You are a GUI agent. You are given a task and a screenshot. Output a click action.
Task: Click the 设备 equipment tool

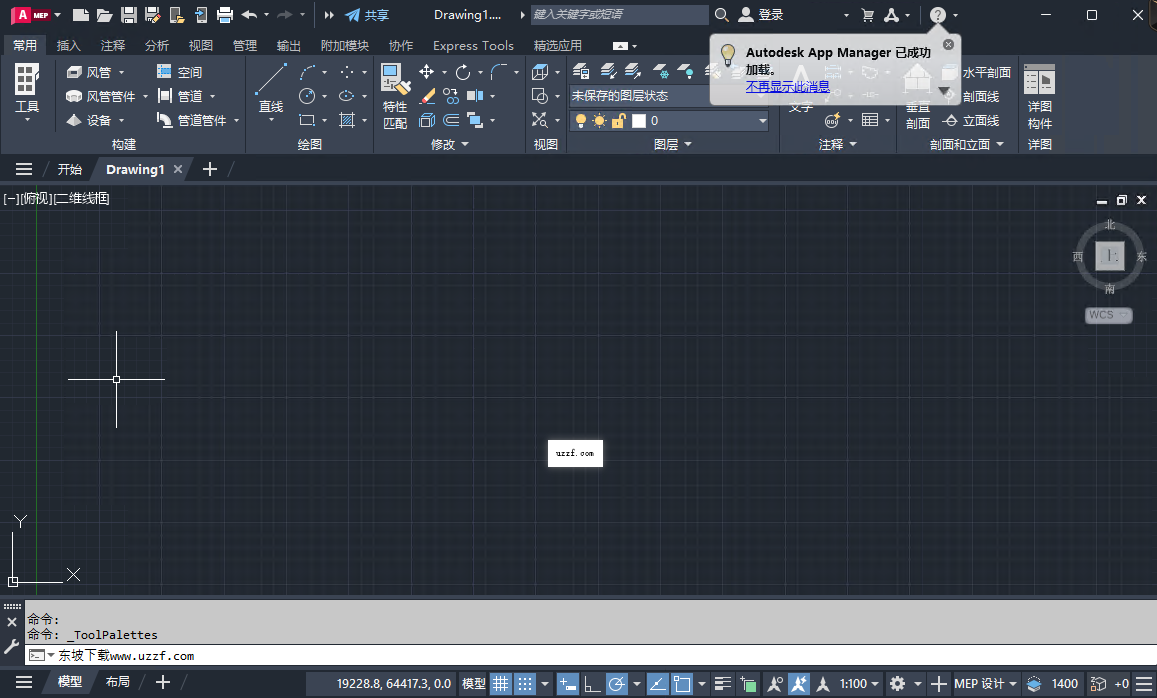pyautogui.click(x=93, y=119)
